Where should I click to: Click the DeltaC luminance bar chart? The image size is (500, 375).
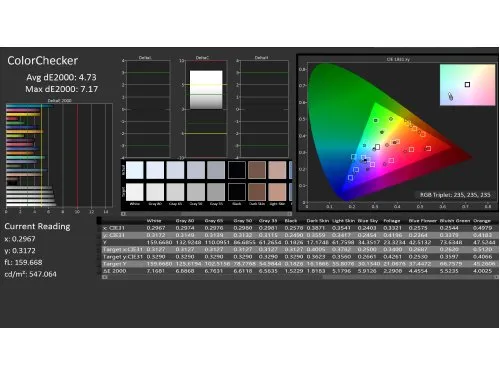(206, 89)
